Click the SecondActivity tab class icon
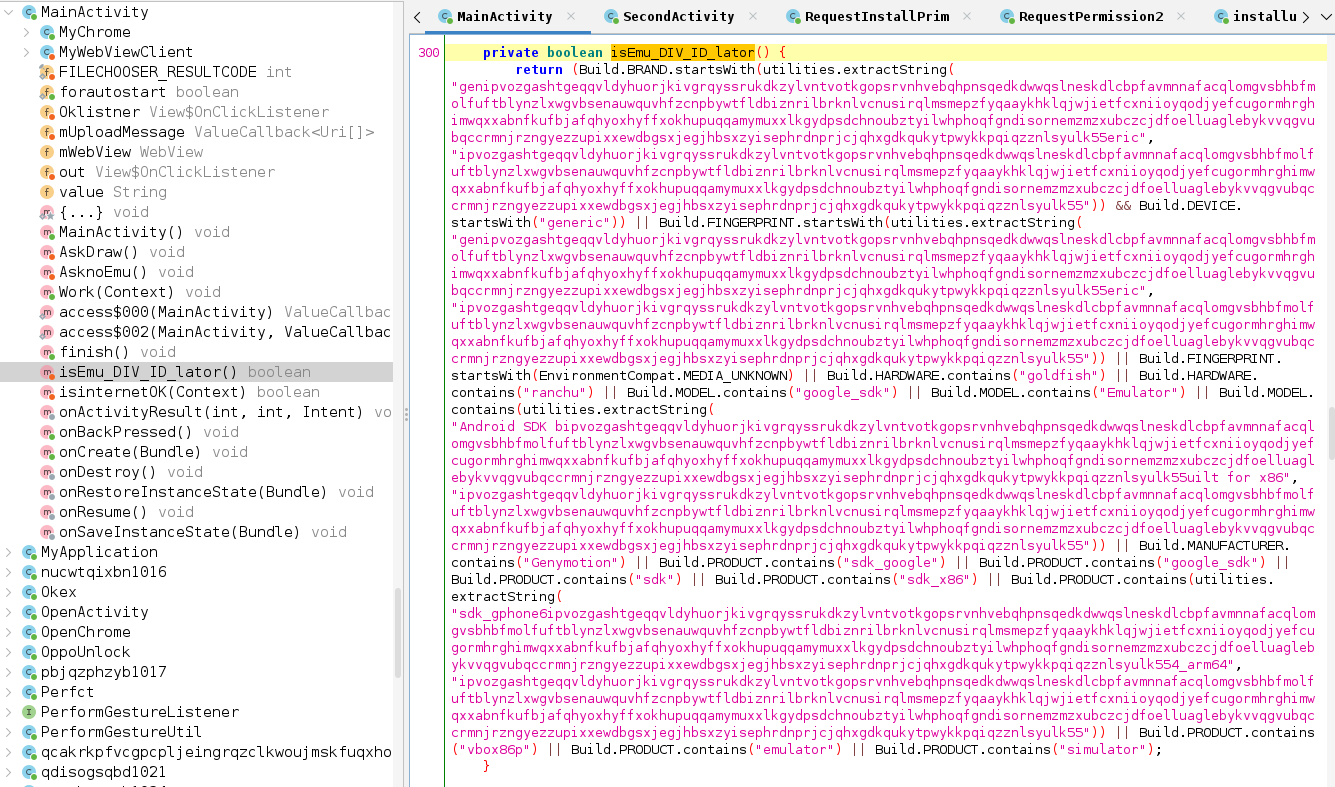Screen dimensions: 1335x787 [x=611, y=17]
